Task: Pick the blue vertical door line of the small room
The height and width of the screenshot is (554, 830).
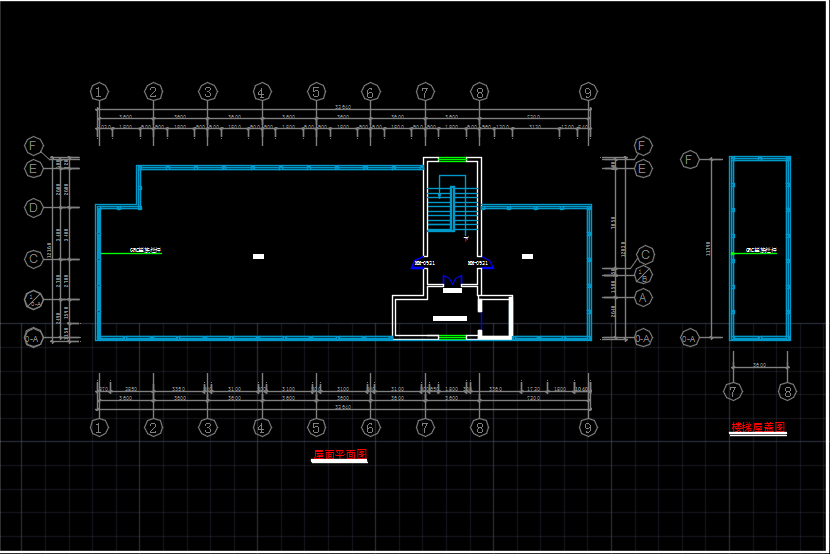Action: 481,321
